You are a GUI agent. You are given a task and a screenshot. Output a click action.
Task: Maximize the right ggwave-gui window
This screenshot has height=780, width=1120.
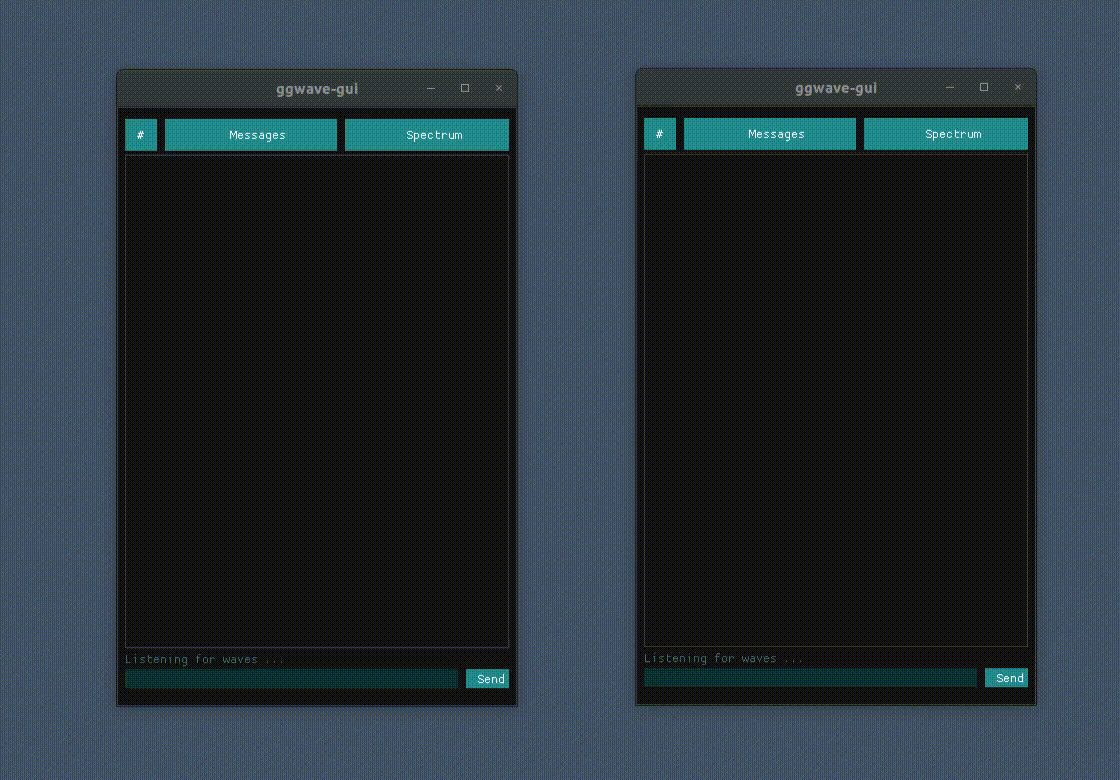[x=984, y=88]
